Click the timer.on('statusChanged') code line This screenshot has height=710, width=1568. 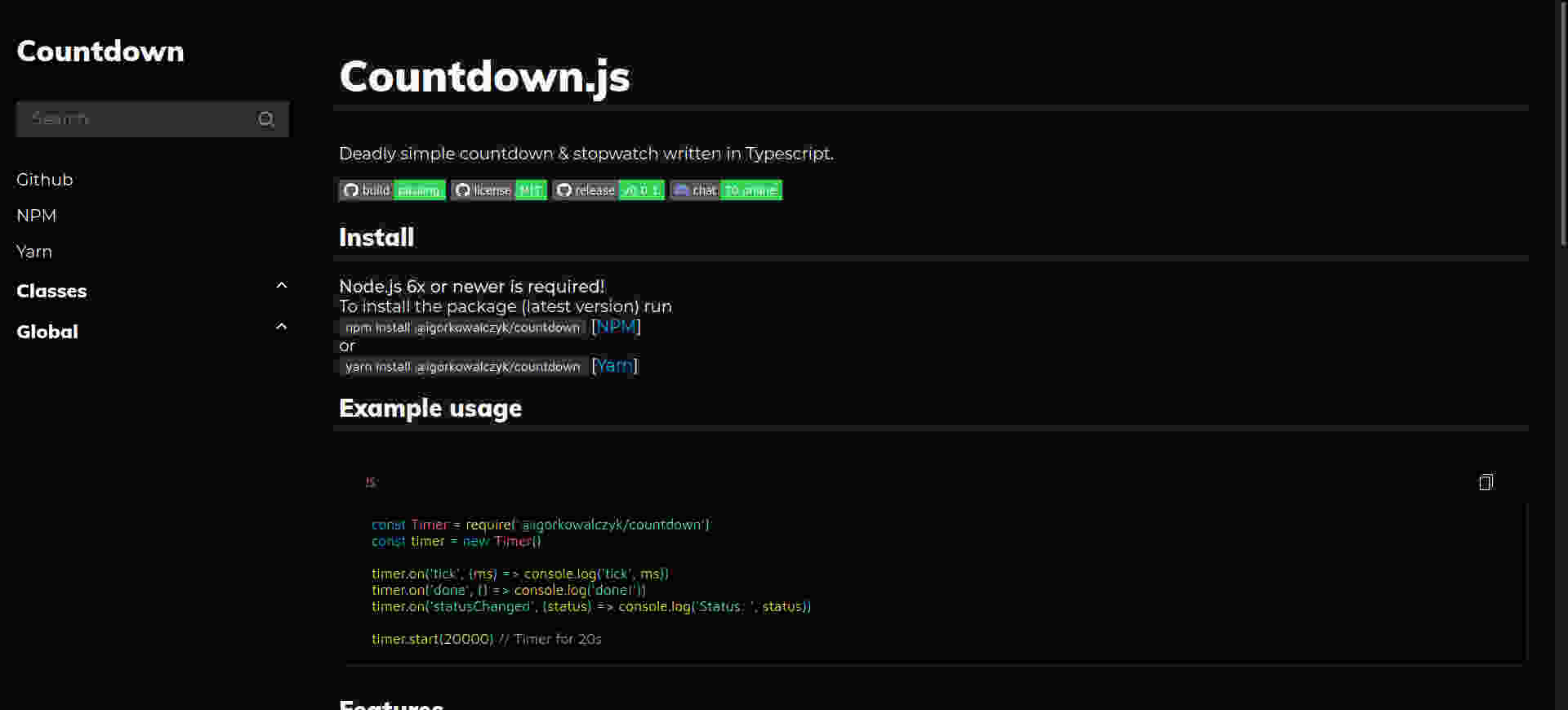point(591,606)
